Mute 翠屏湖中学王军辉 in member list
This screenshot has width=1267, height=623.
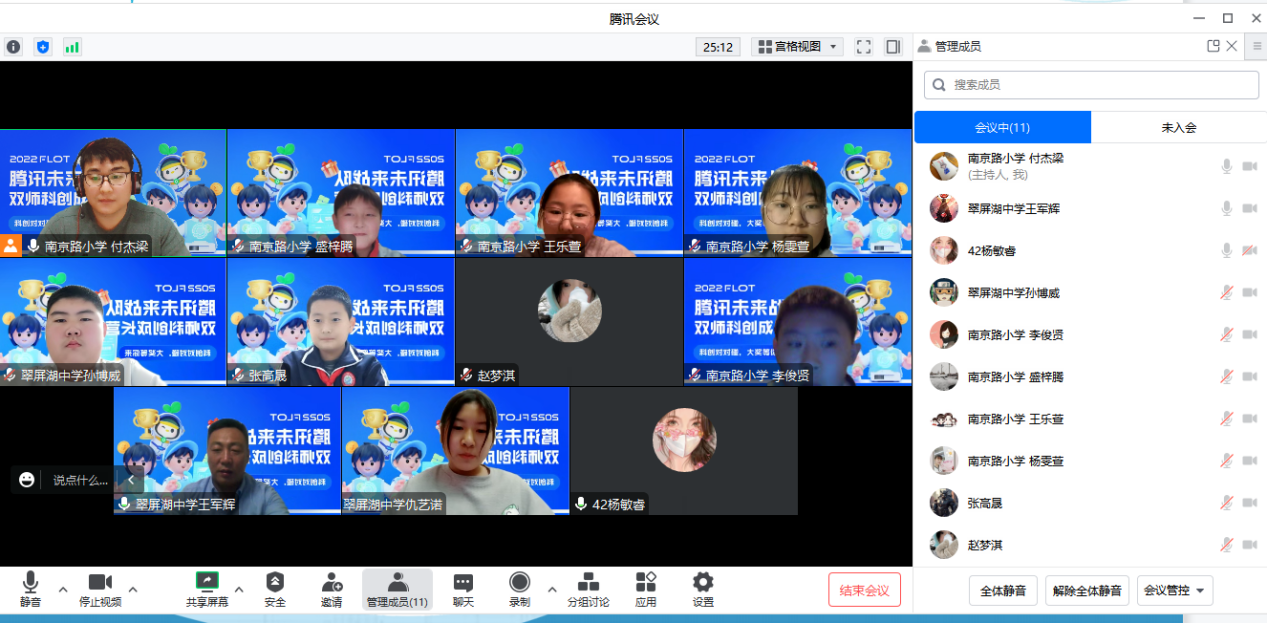point(1226,208)
